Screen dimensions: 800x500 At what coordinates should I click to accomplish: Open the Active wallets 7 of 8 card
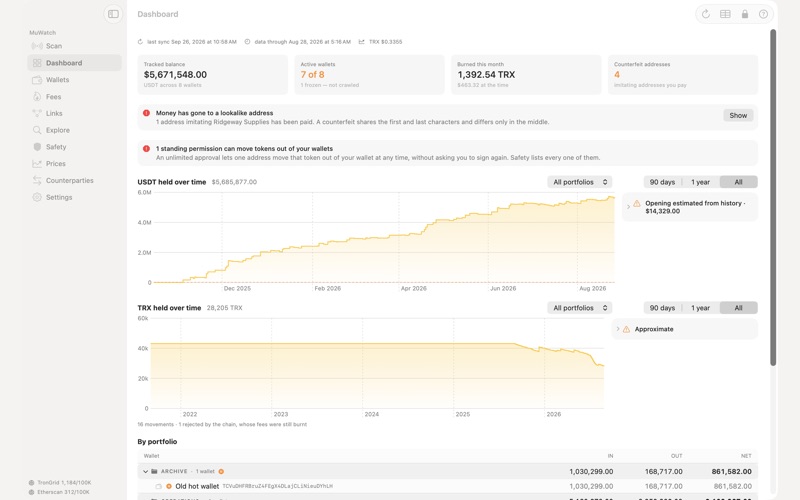pos(369,75)
